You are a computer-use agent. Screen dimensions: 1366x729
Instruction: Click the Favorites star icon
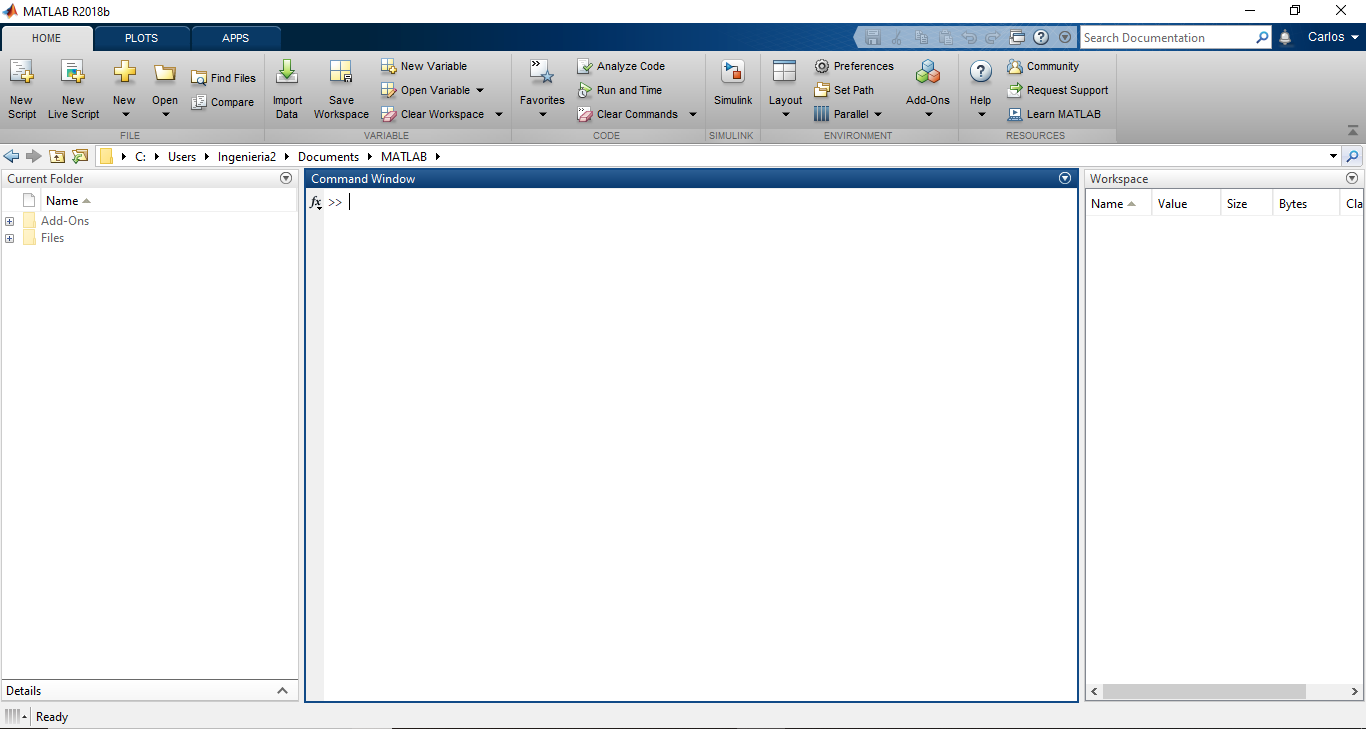(542, 72)
